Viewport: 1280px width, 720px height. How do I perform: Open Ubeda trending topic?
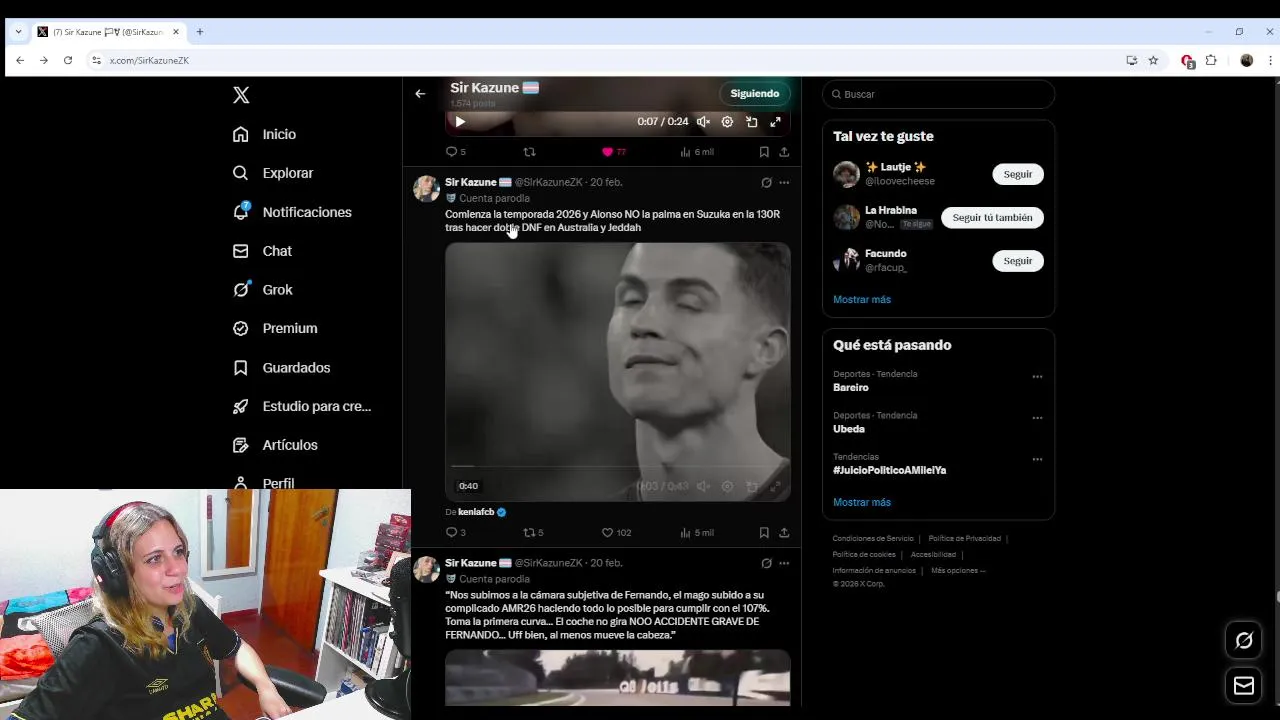coord(849,429)
